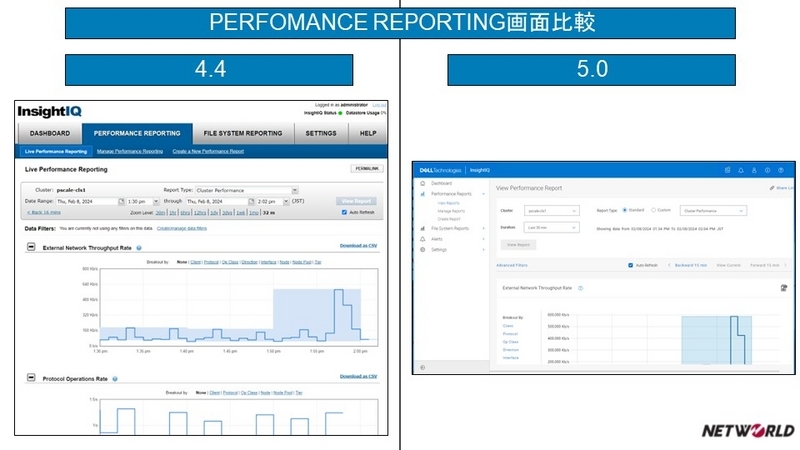
Task: Click the InsightIQ Status green indicator
Action: (x=340, y=113)
